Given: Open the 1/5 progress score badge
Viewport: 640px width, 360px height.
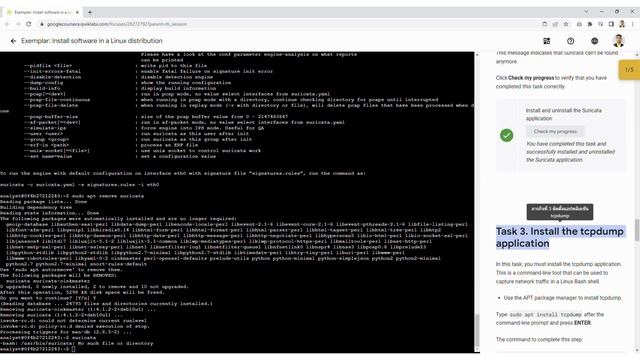Looking at the screenshot, I should (x=629, y=70).
